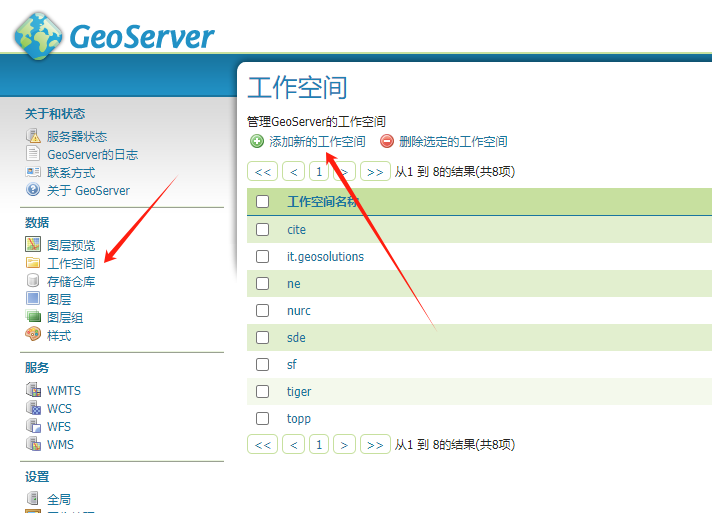Click bottom > next page button
This screenshot has height=513, width=712.
point(344,444)
